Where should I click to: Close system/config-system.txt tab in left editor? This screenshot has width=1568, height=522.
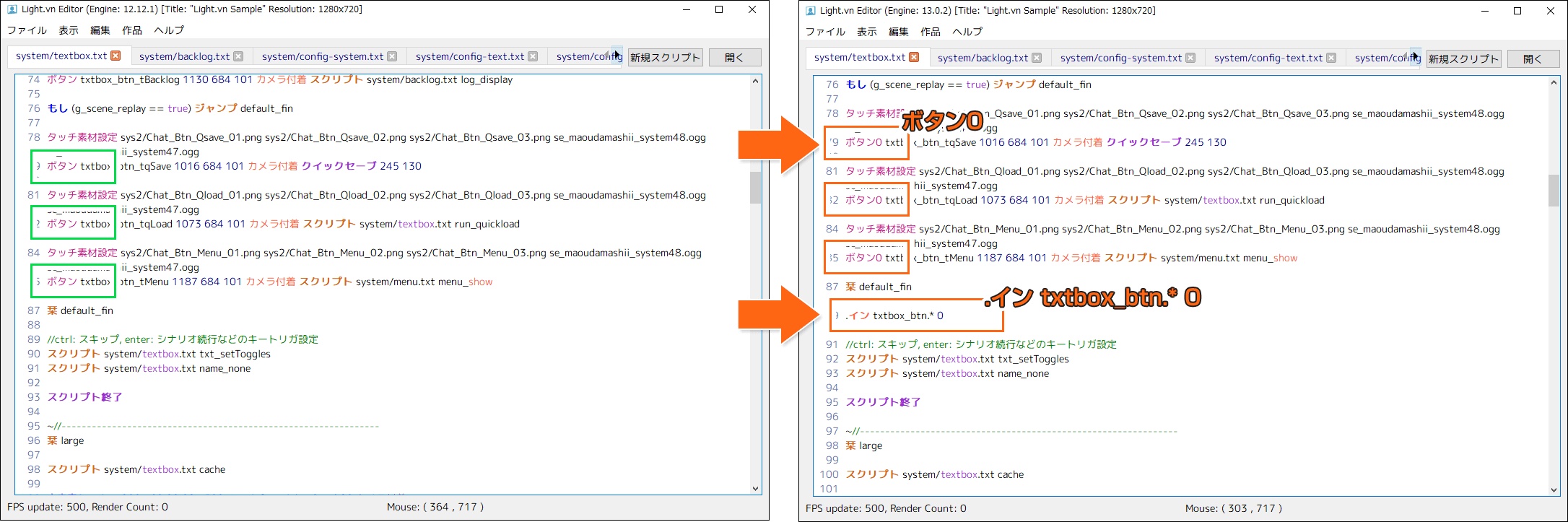392,56
